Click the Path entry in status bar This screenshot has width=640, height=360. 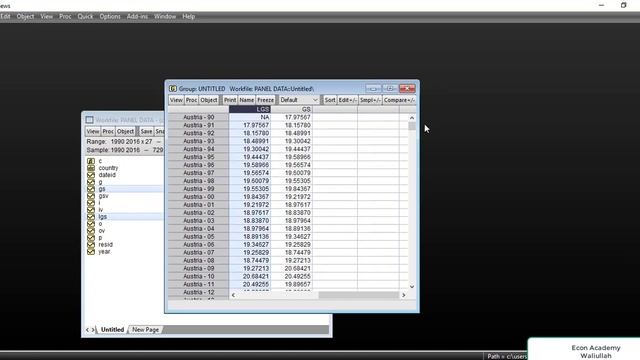(x=506, y=356)
